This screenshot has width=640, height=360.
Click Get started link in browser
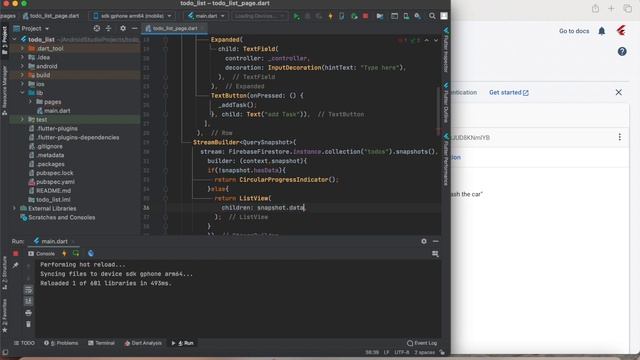pyautogui.click(x=509, y=93)
